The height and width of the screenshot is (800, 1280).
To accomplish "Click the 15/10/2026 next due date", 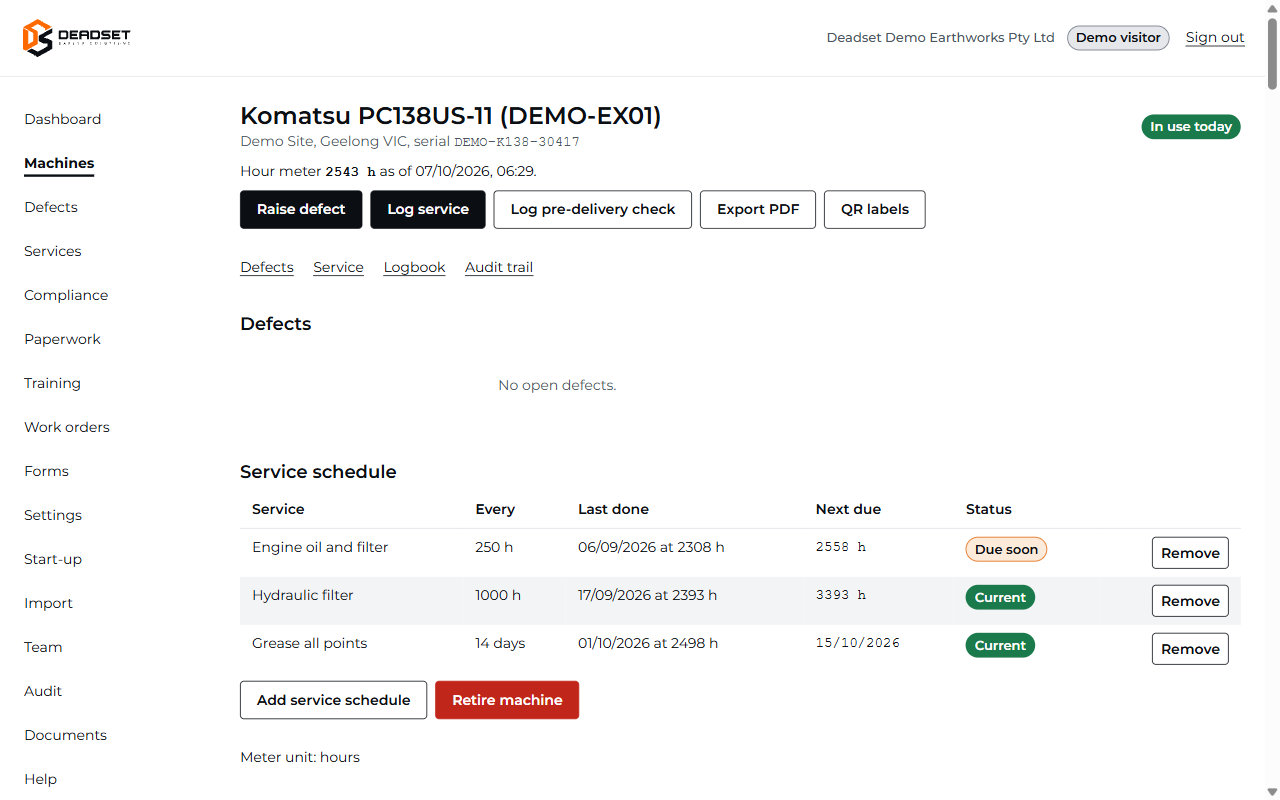I will [858, 643].
